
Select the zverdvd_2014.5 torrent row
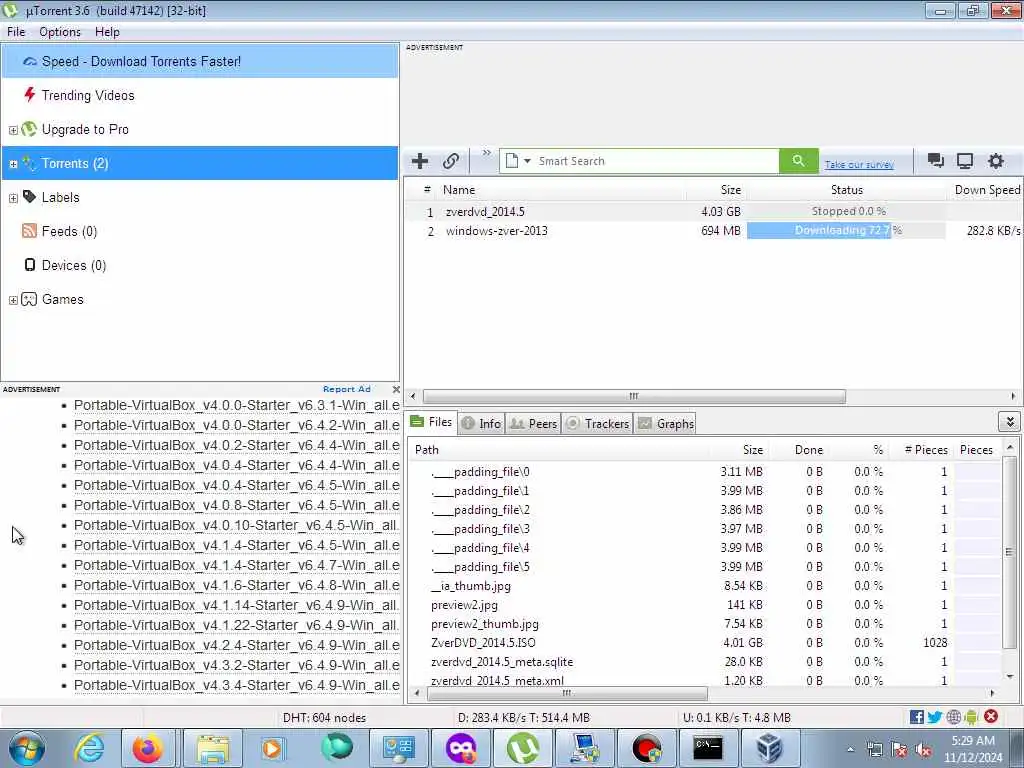[712, 212]
